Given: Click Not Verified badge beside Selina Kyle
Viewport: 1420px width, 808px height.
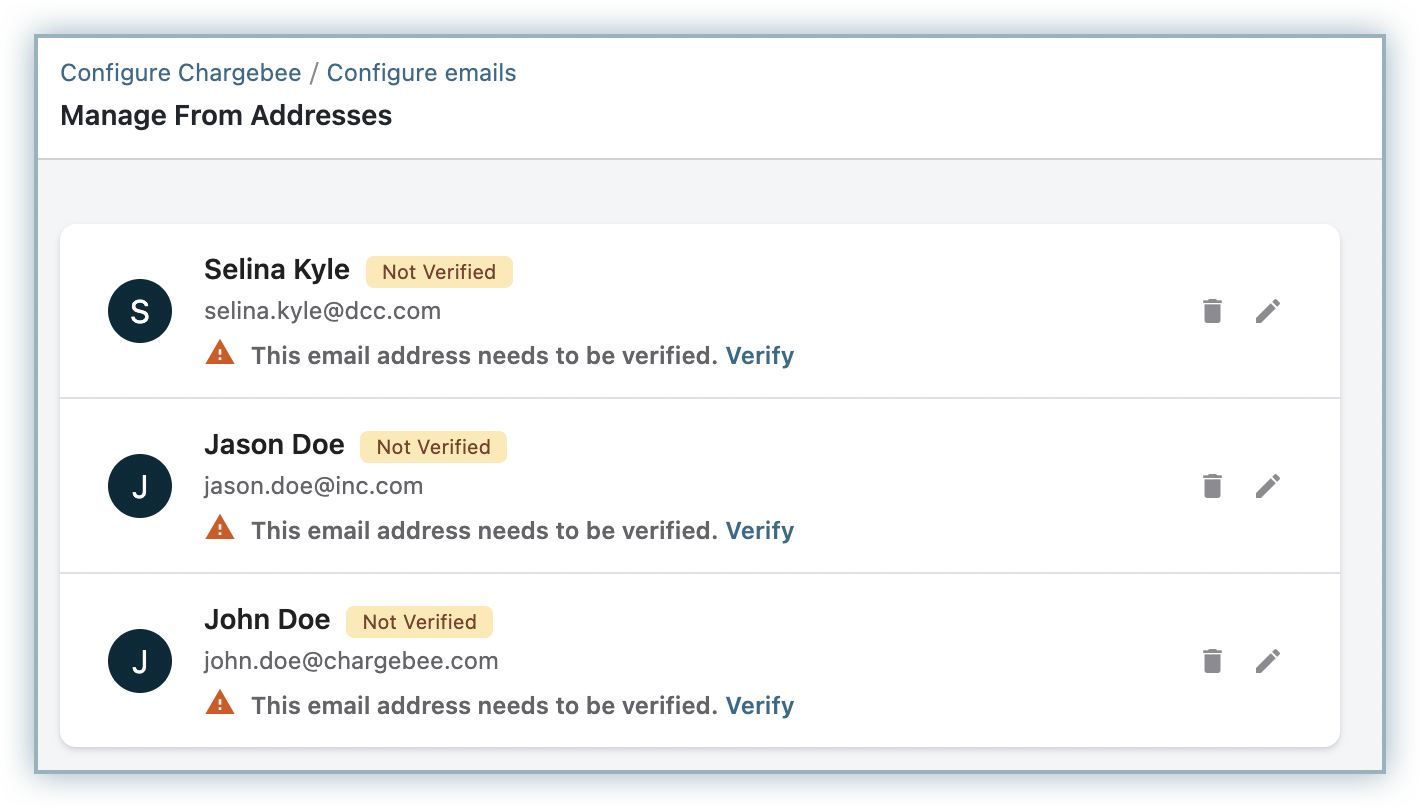Looking at the screenshot, I should pos(439,272).
